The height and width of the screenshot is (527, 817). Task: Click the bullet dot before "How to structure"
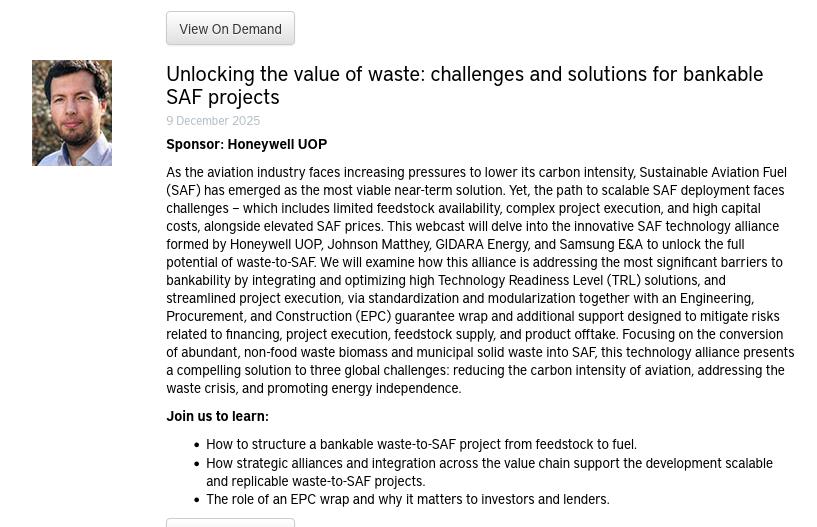pos(196,445)
